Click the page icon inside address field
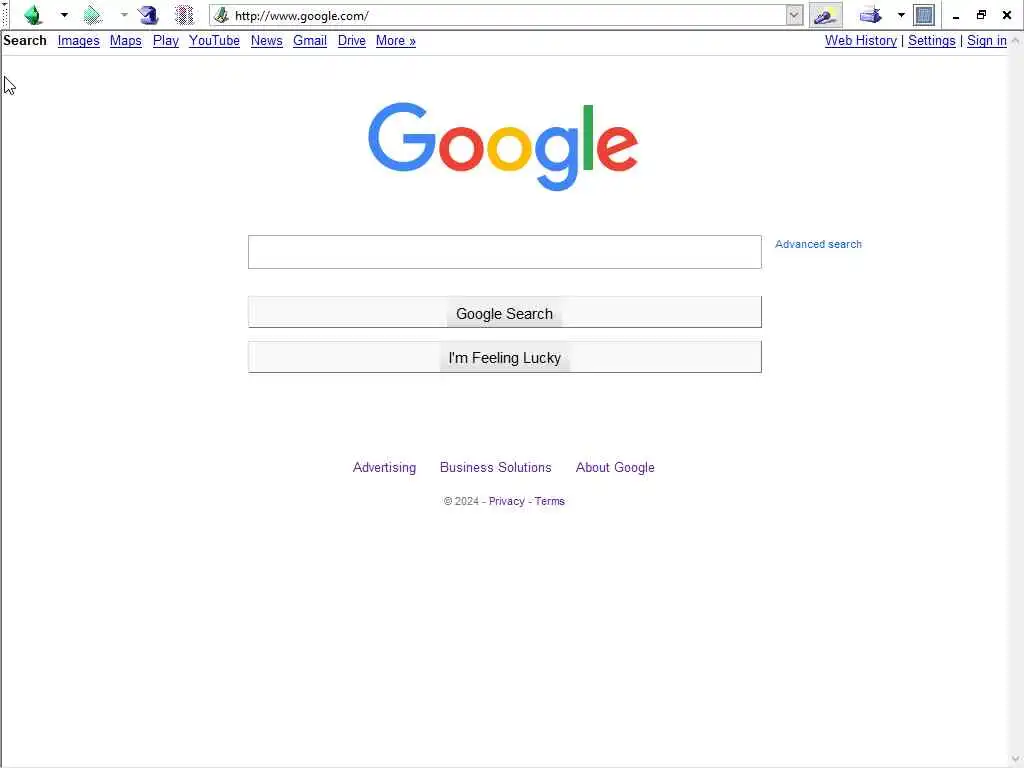 pyautogui.click(x=221, y=15)
